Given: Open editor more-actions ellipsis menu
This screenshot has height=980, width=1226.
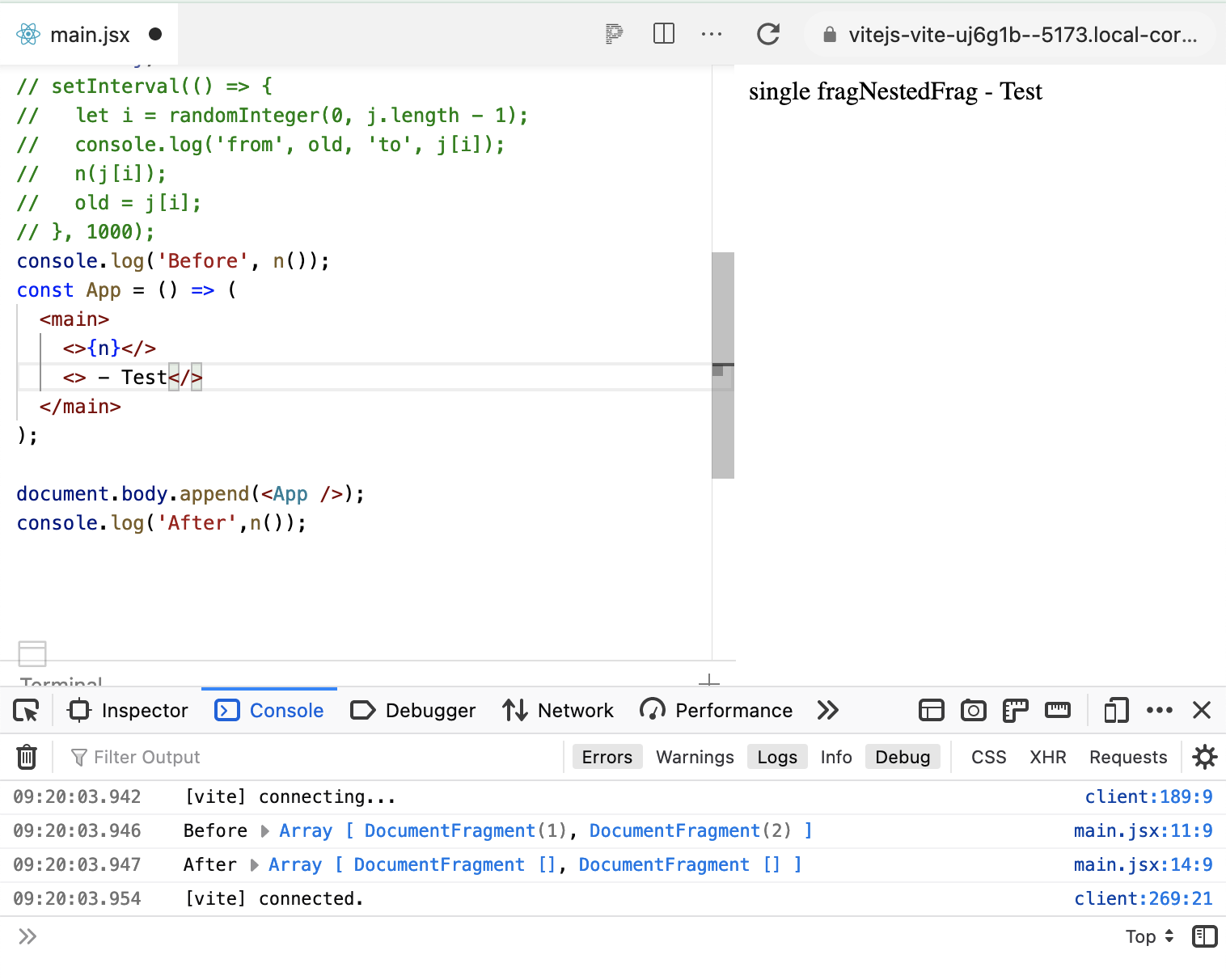Looking at the screenshot, I should tap(712, 34).
